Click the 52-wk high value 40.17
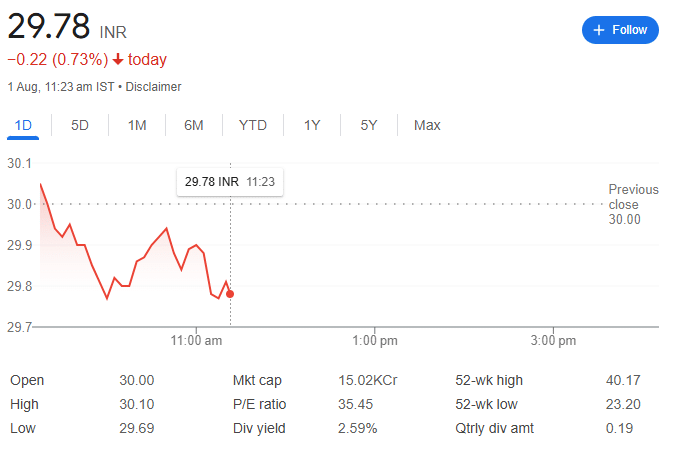Image resolution: width=676 pixels, height=456 pixels. pyautogui.click(x=623, y=381)
